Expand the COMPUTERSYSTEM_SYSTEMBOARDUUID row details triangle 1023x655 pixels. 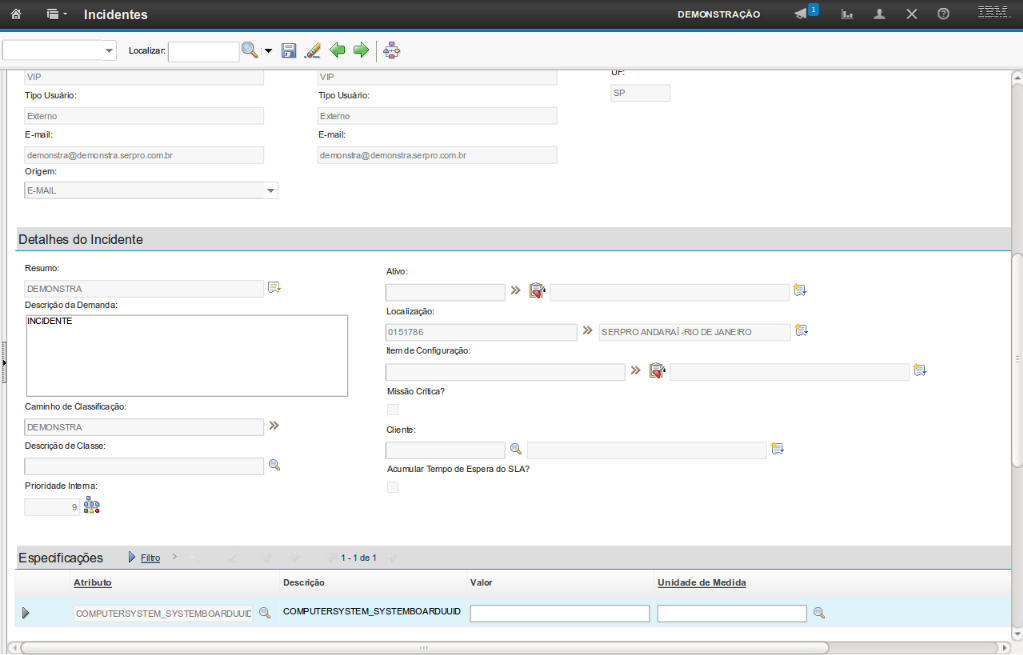pos(25,613)
